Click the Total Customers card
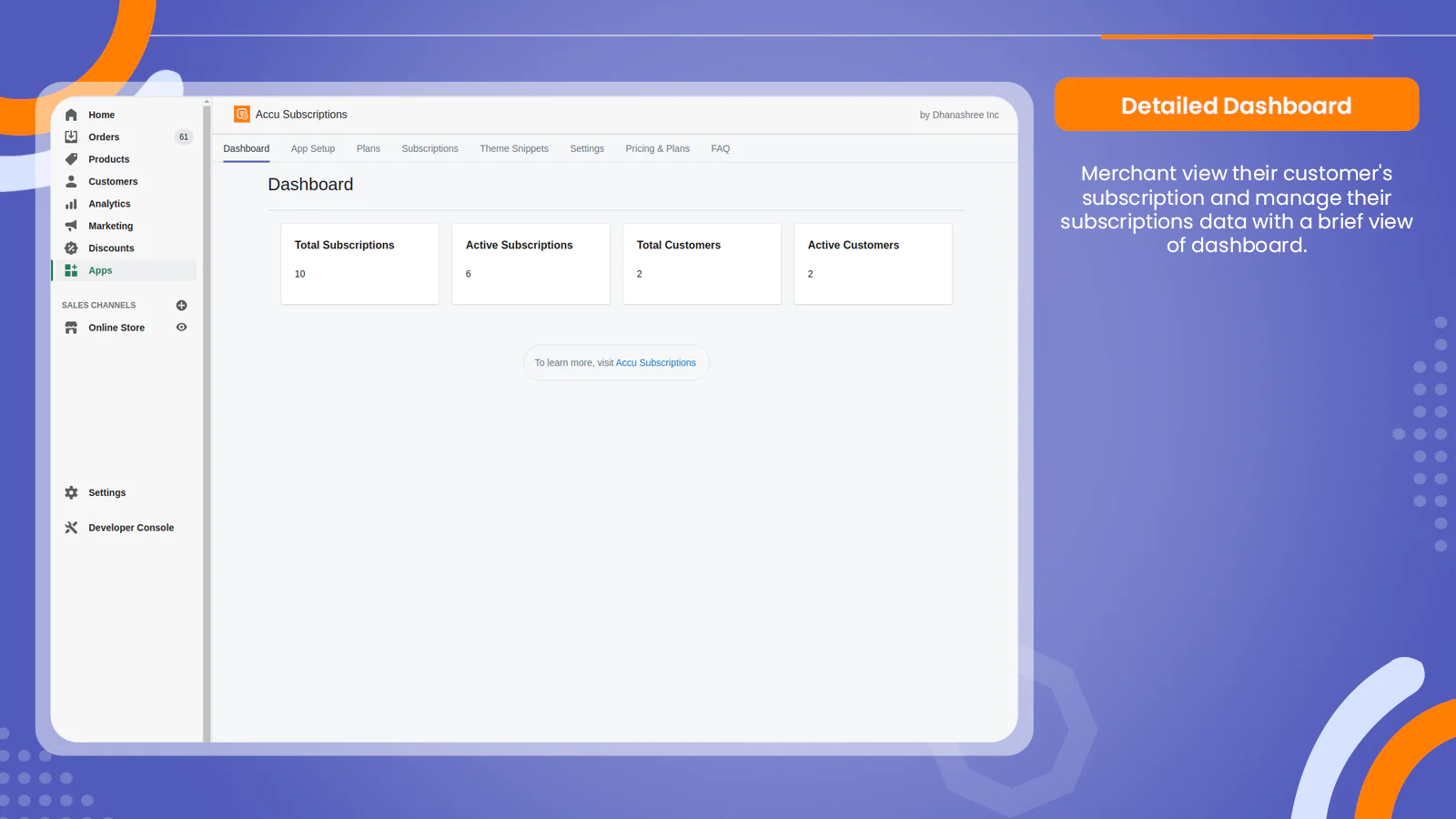The width and height of the screenshot is (1456, 819). pos(702,264)
